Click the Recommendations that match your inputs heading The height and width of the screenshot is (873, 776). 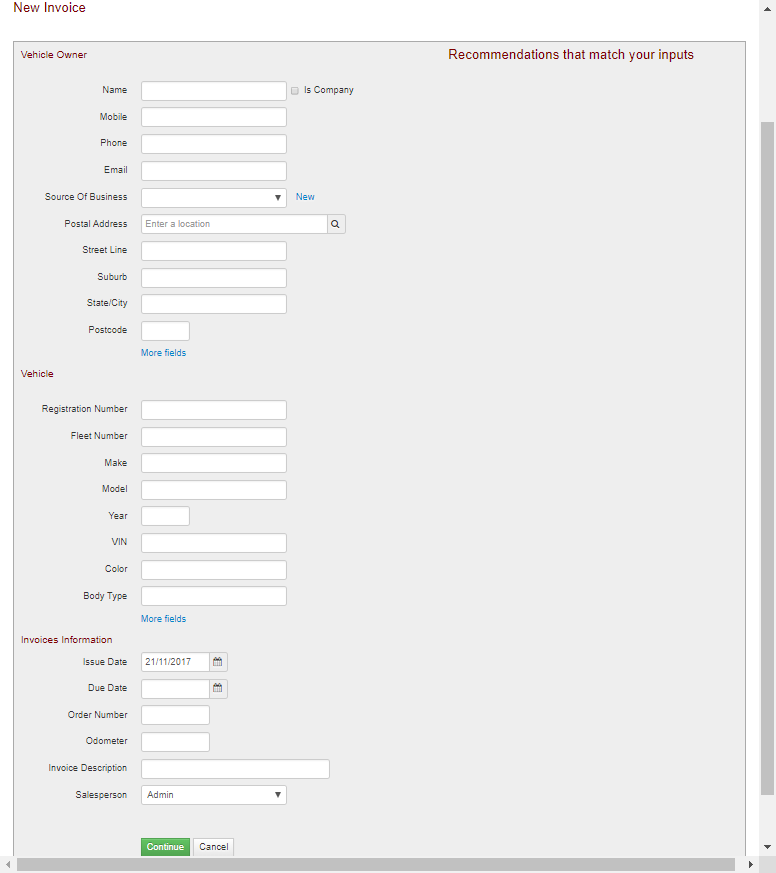coord(571,55)
